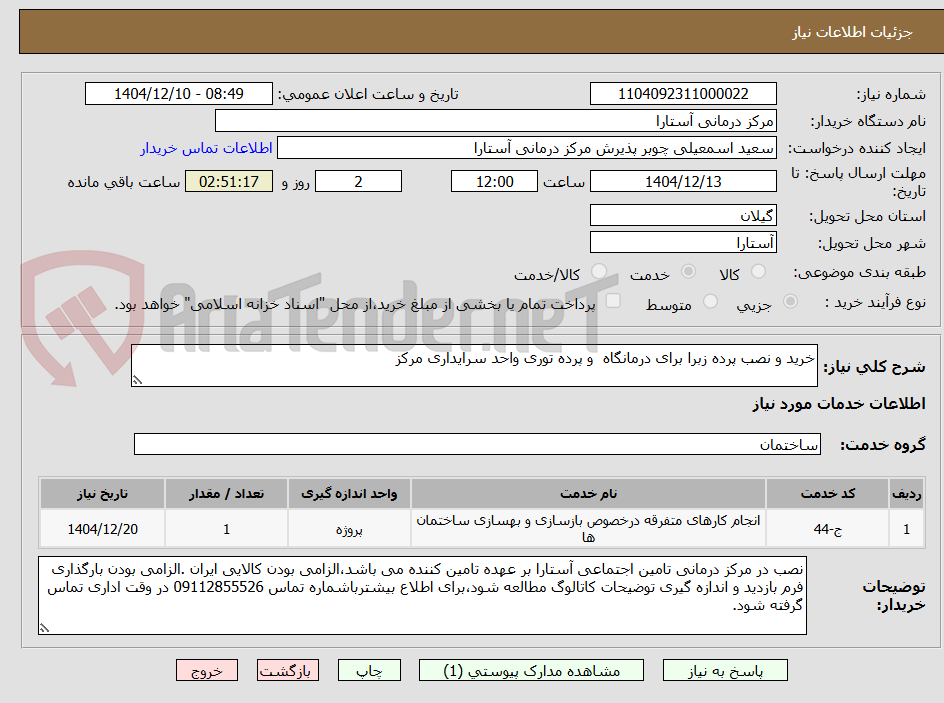The image size is (944, 703).
Task: Click the countdown timer 02:51:17
Action: pos(229,181)
